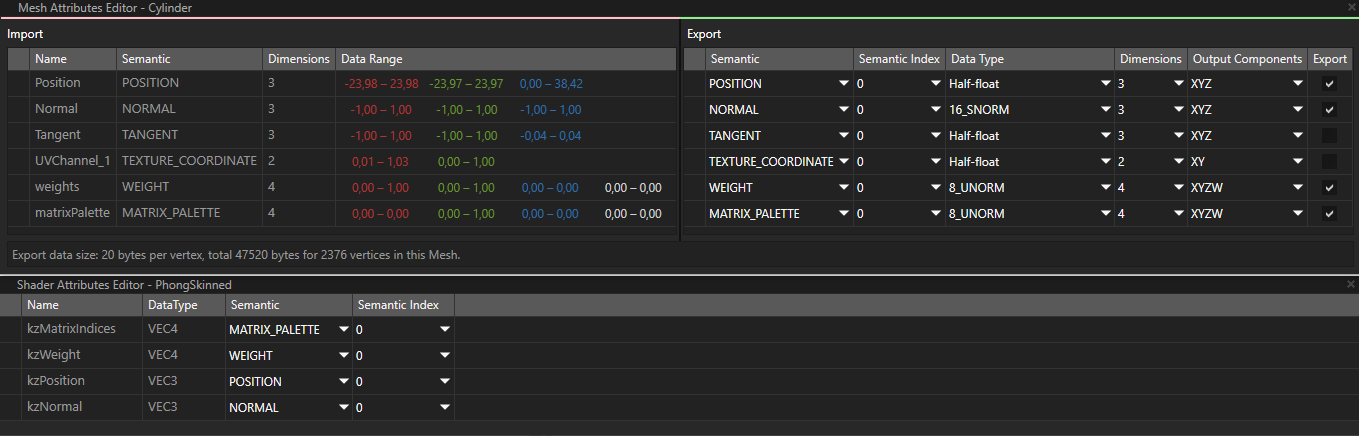This screenshot has height=436, width=1359.
Task: Select Shader Attributes Editor - PhongSkinned tab
Action: pos(124,285)
